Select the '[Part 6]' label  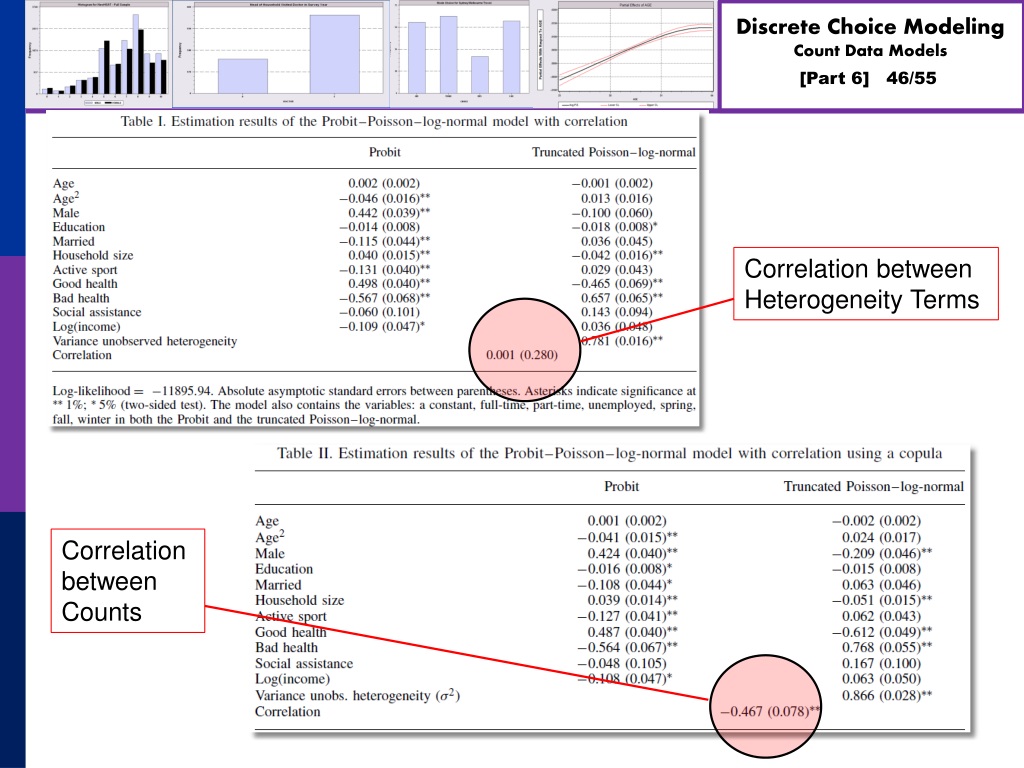click(x=834, y=78)
